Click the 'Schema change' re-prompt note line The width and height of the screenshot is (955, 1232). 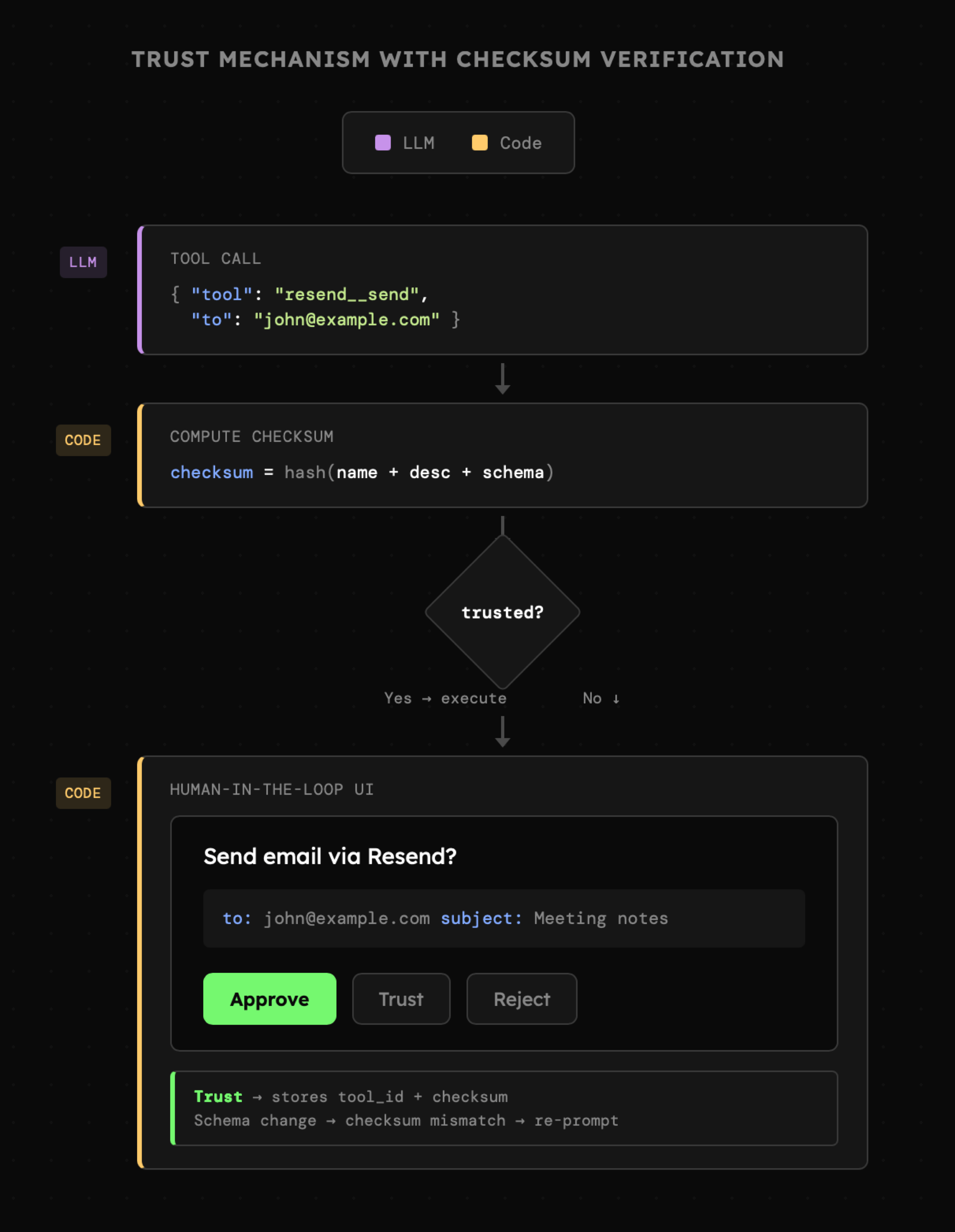[x=406, y=1120]
